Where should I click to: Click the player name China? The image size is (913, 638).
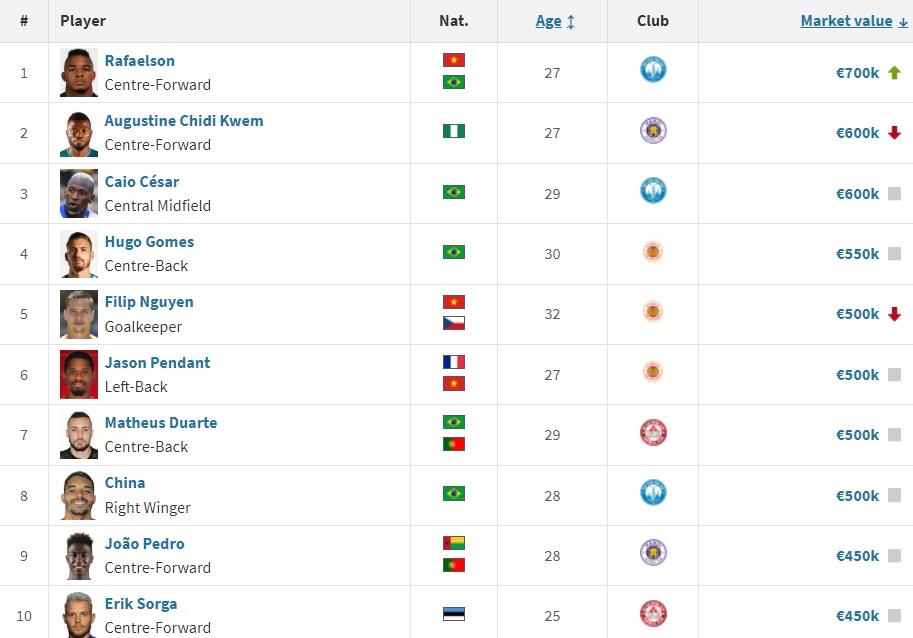pos(125,483)
